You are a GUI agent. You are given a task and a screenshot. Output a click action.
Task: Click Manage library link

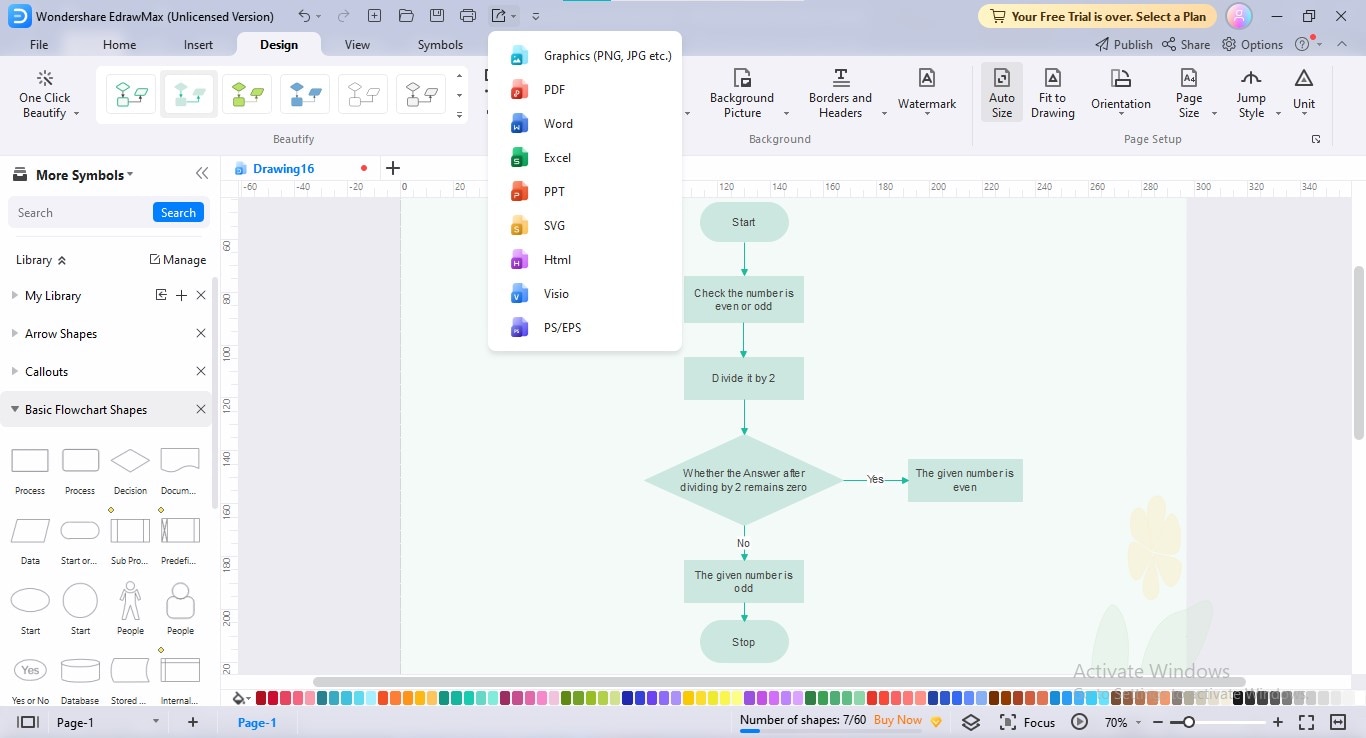178,260
